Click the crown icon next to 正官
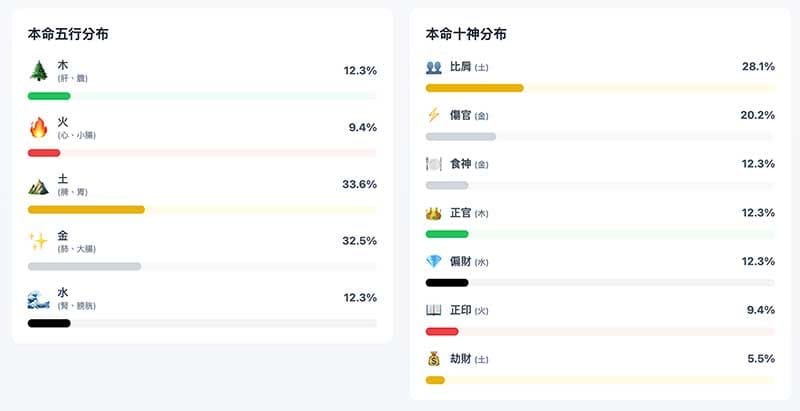The image size is (800, 411). tap(433, 213)
